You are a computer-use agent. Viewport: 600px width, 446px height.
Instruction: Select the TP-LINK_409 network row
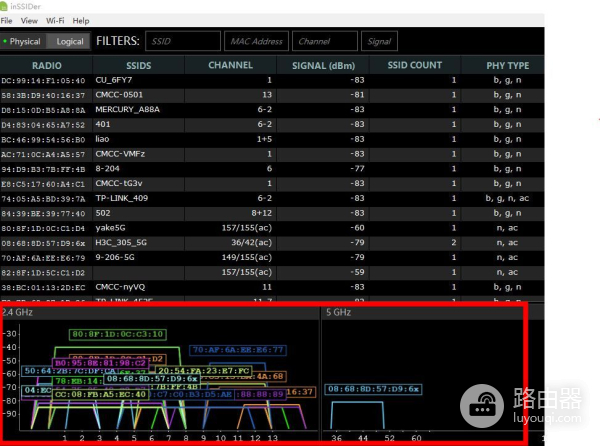click(x=121, y=198)
